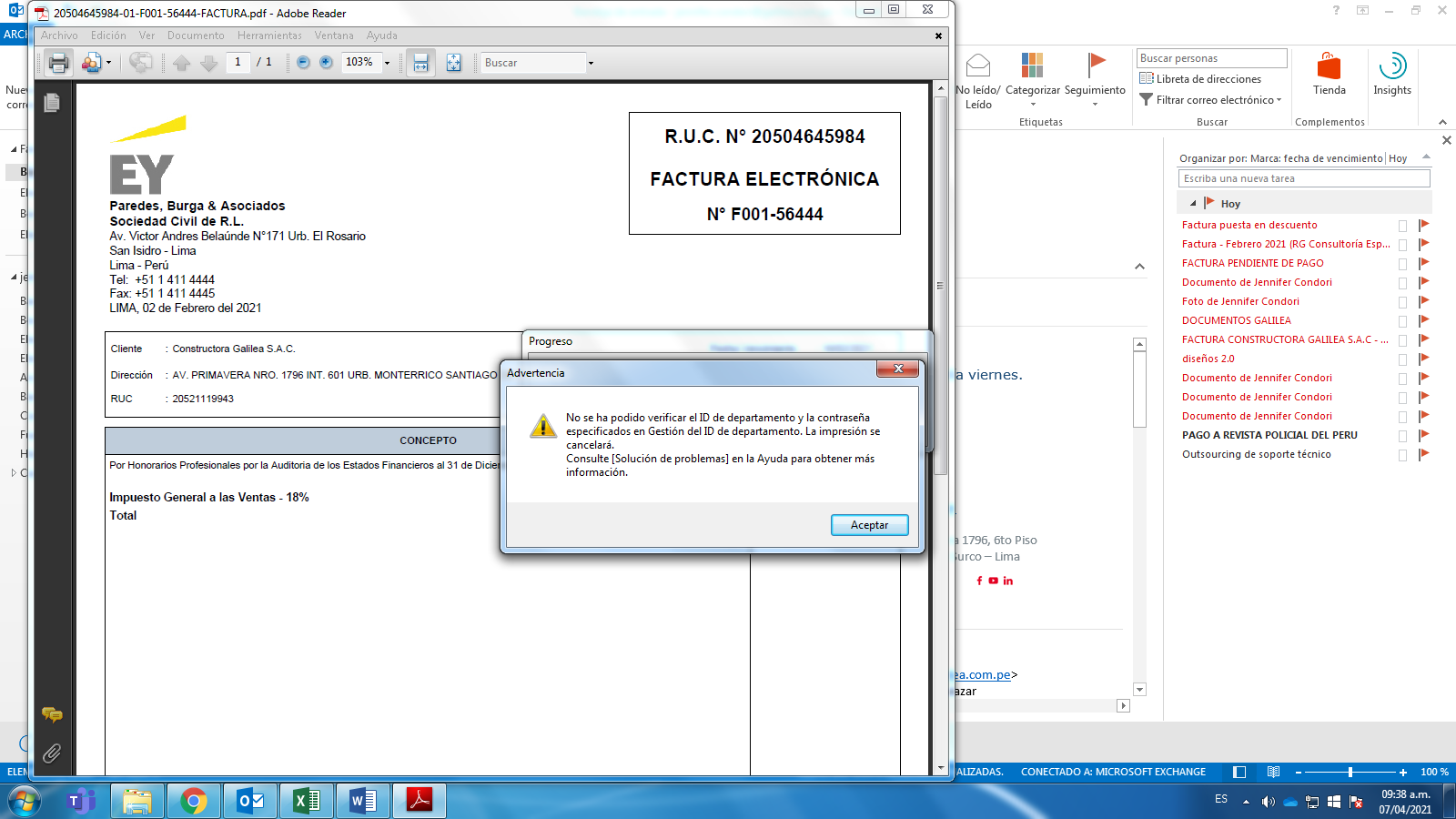
Task: Open the Herramientas menu
Action: (x=269, y=35)
